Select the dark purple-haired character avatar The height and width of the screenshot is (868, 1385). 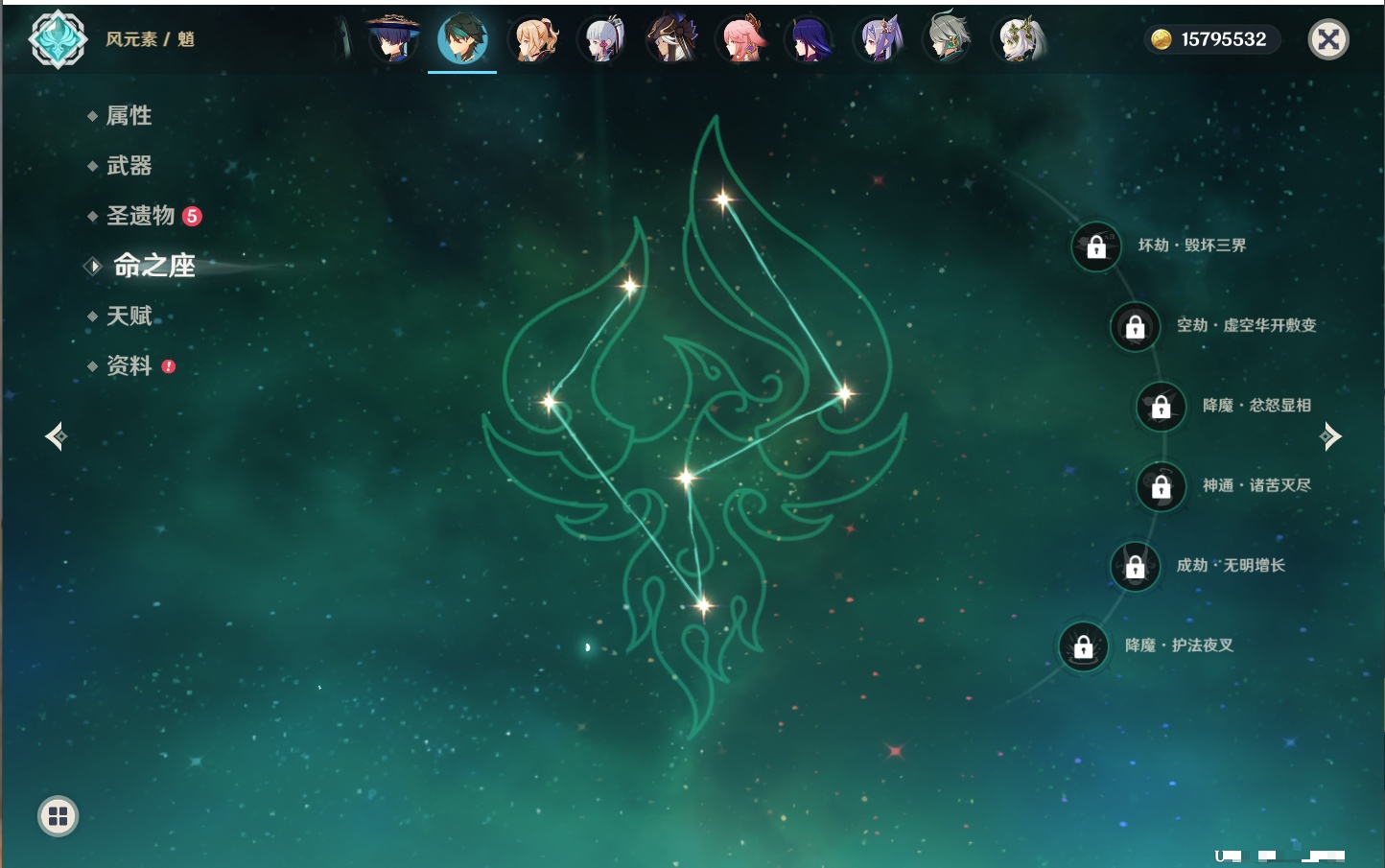tap(810, 39)
